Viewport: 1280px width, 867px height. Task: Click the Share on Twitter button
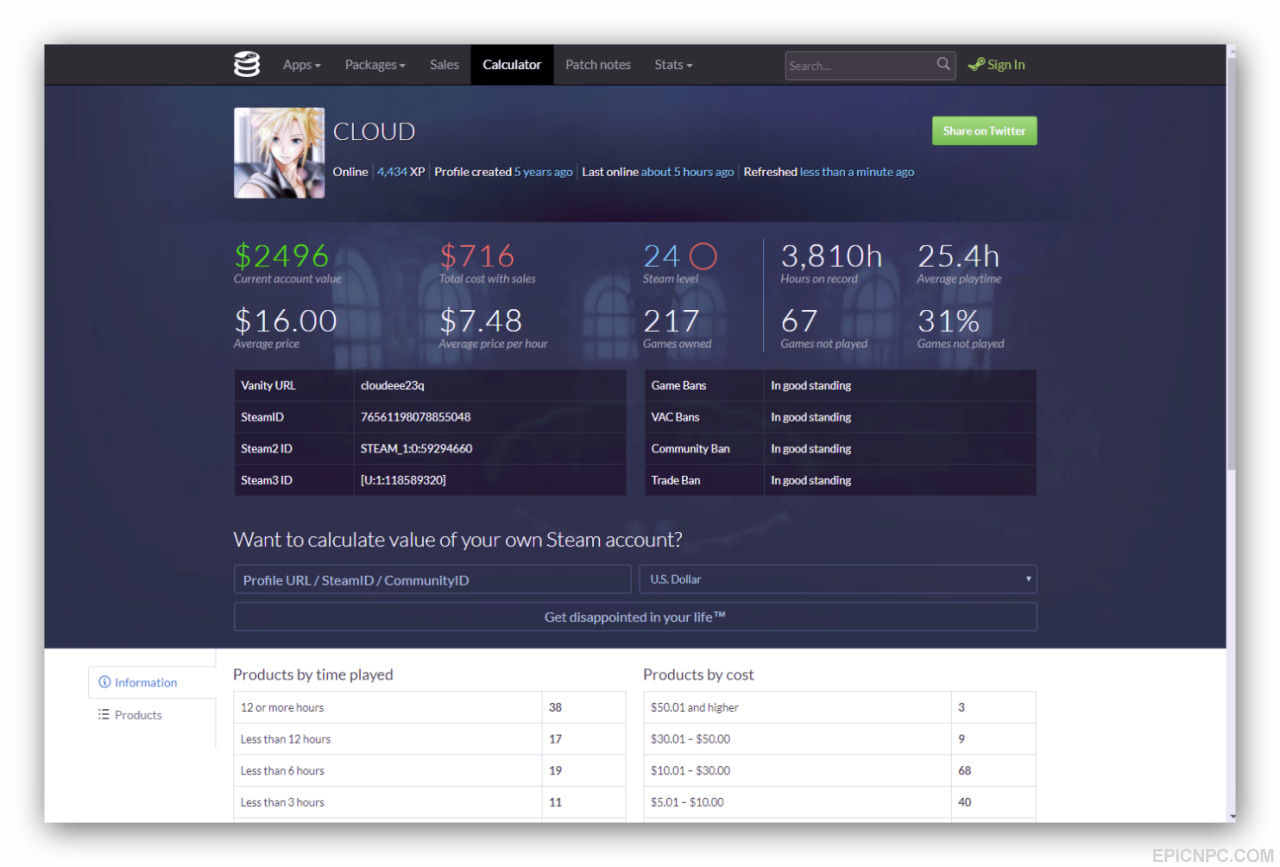[x=984, y=131]
